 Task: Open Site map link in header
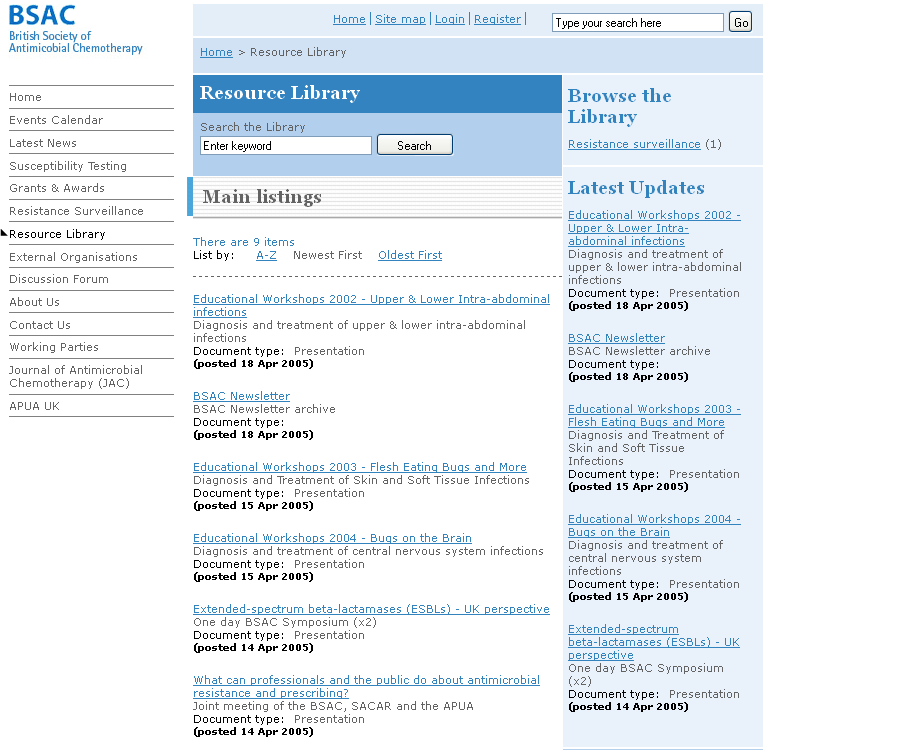400,19
